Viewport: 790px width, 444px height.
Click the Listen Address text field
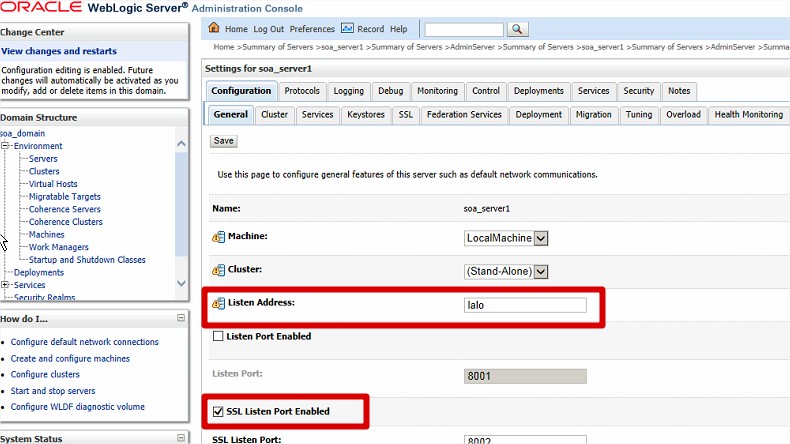[x=525, y=305]
